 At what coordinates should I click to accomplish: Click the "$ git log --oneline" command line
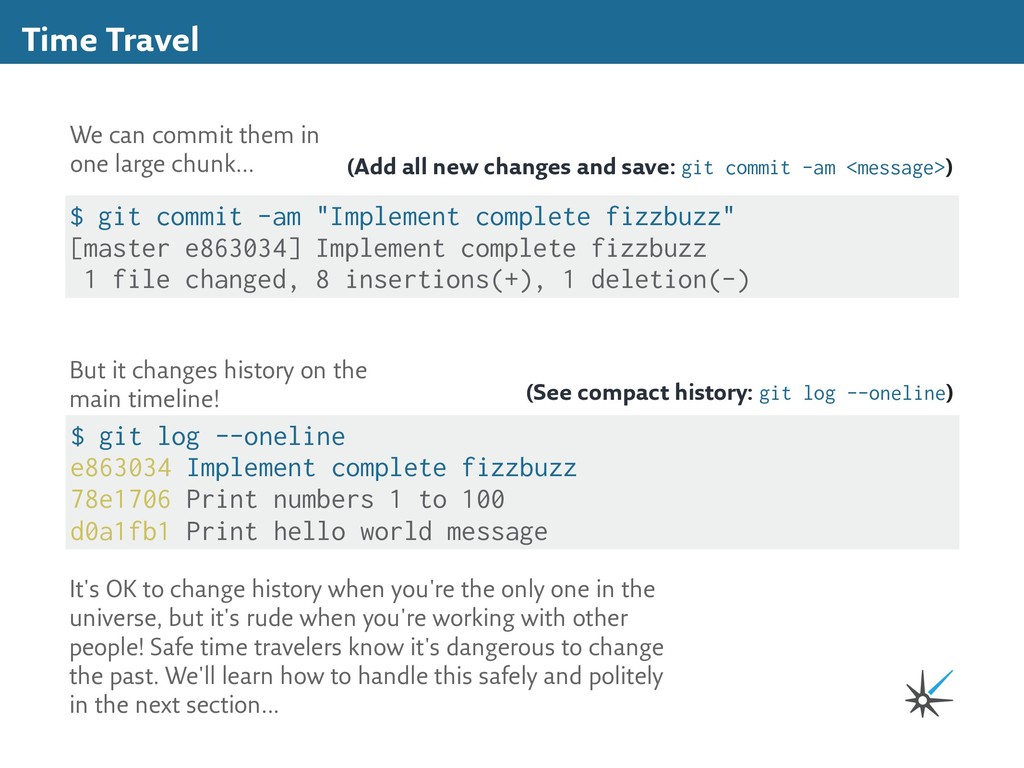pyautogui.click(x=207, y=437)
